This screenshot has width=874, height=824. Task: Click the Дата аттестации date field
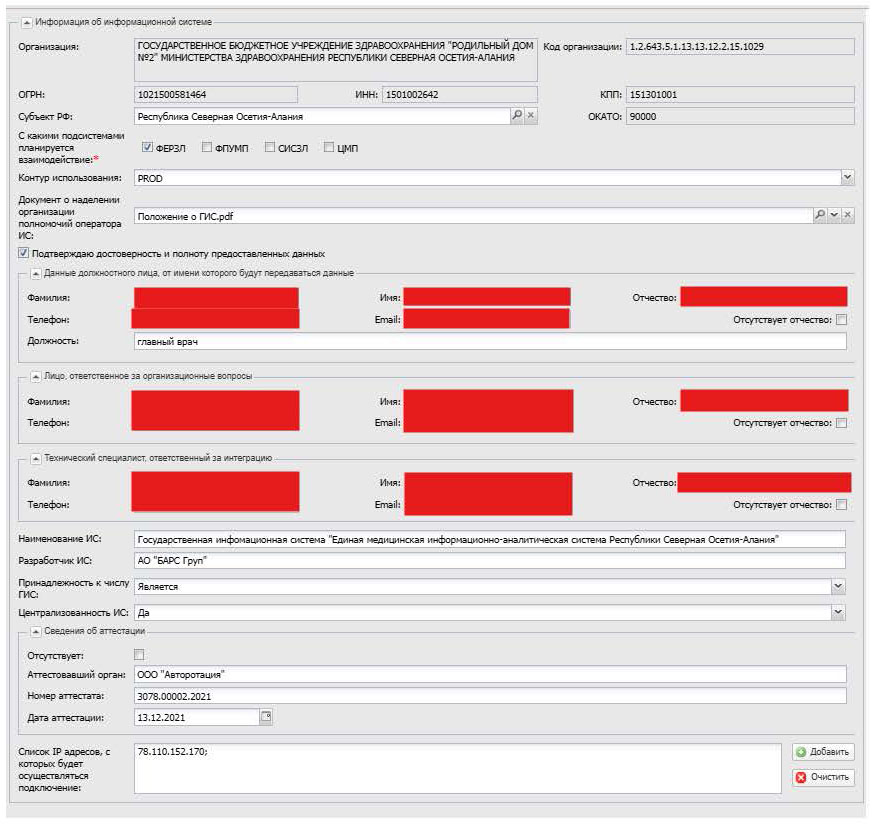pyautogui.click(x=197, y=717)
